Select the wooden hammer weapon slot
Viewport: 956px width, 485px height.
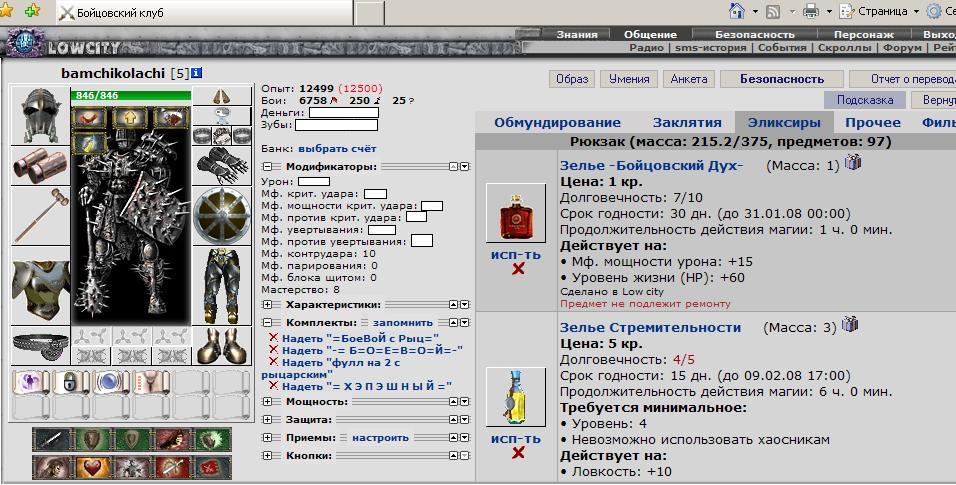pos(40,215)
